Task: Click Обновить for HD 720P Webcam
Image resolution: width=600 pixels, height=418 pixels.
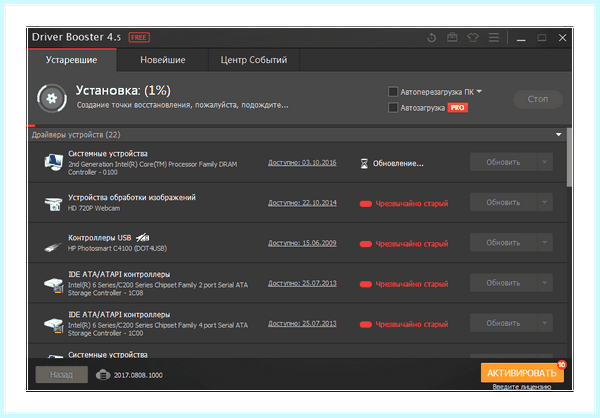Action: point(504,202)
